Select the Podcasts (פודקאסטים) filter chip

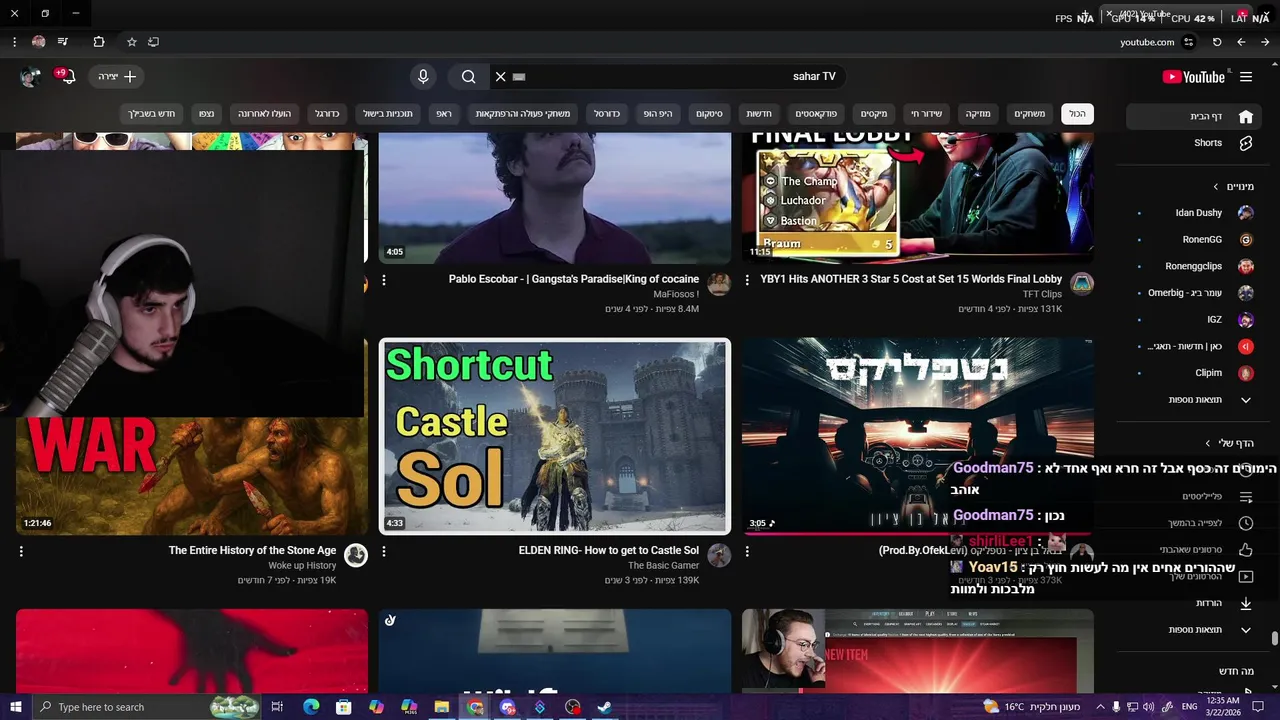pyautogui.click(x=816, y=114)
